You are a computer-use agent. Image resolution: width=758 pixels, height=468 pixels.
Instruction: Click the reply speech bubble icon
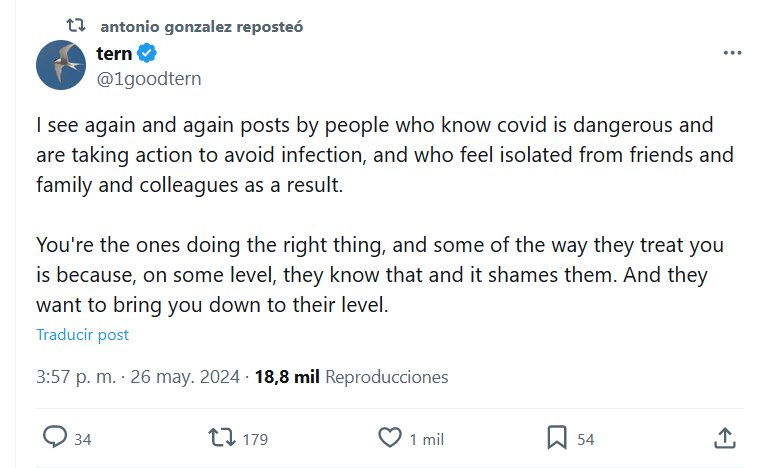(56, 437)
